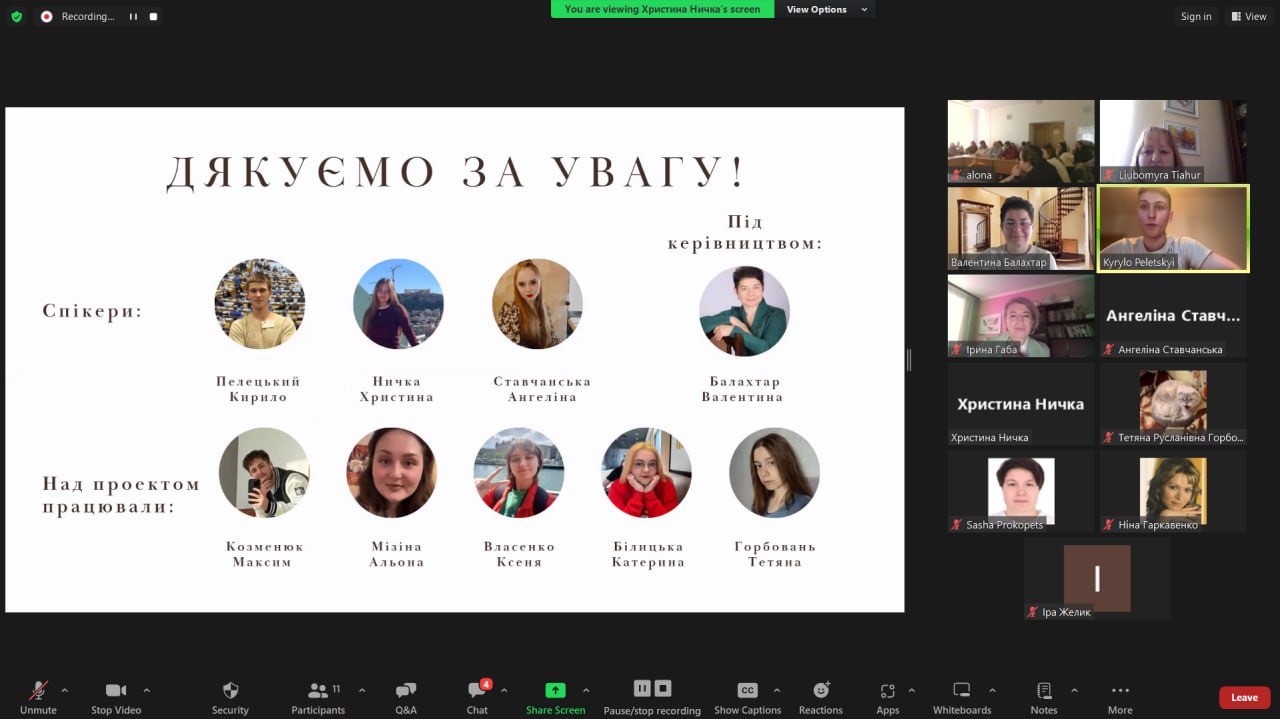Pause recording via top-left indicator
Image resolution: width=1280 pixels, height=719 pixels.
(133, 16)
